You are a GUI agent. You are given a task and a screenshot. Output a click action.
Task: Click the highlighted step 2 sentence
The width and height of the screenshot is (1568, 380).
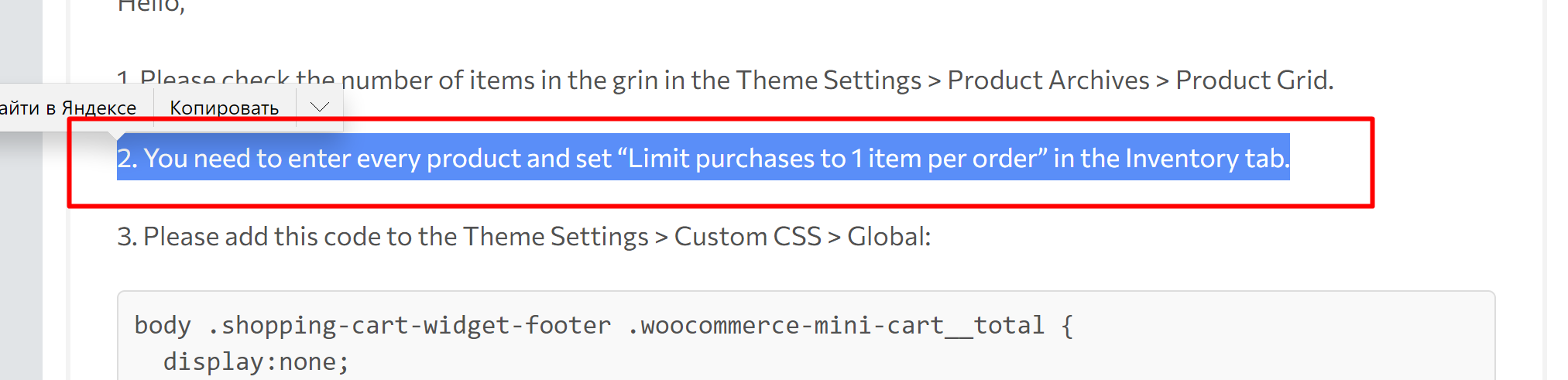click(703, 158)
